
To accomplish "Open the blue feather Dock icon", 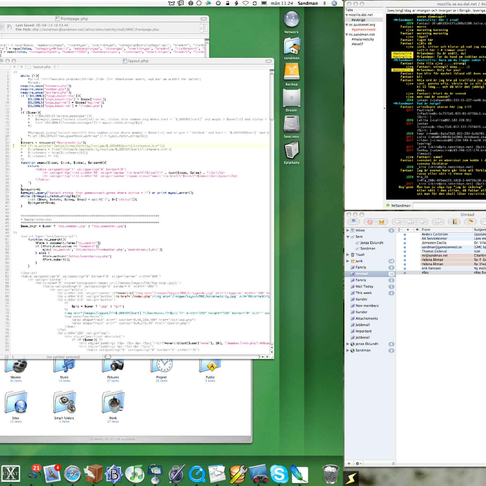I will (299, 474).
